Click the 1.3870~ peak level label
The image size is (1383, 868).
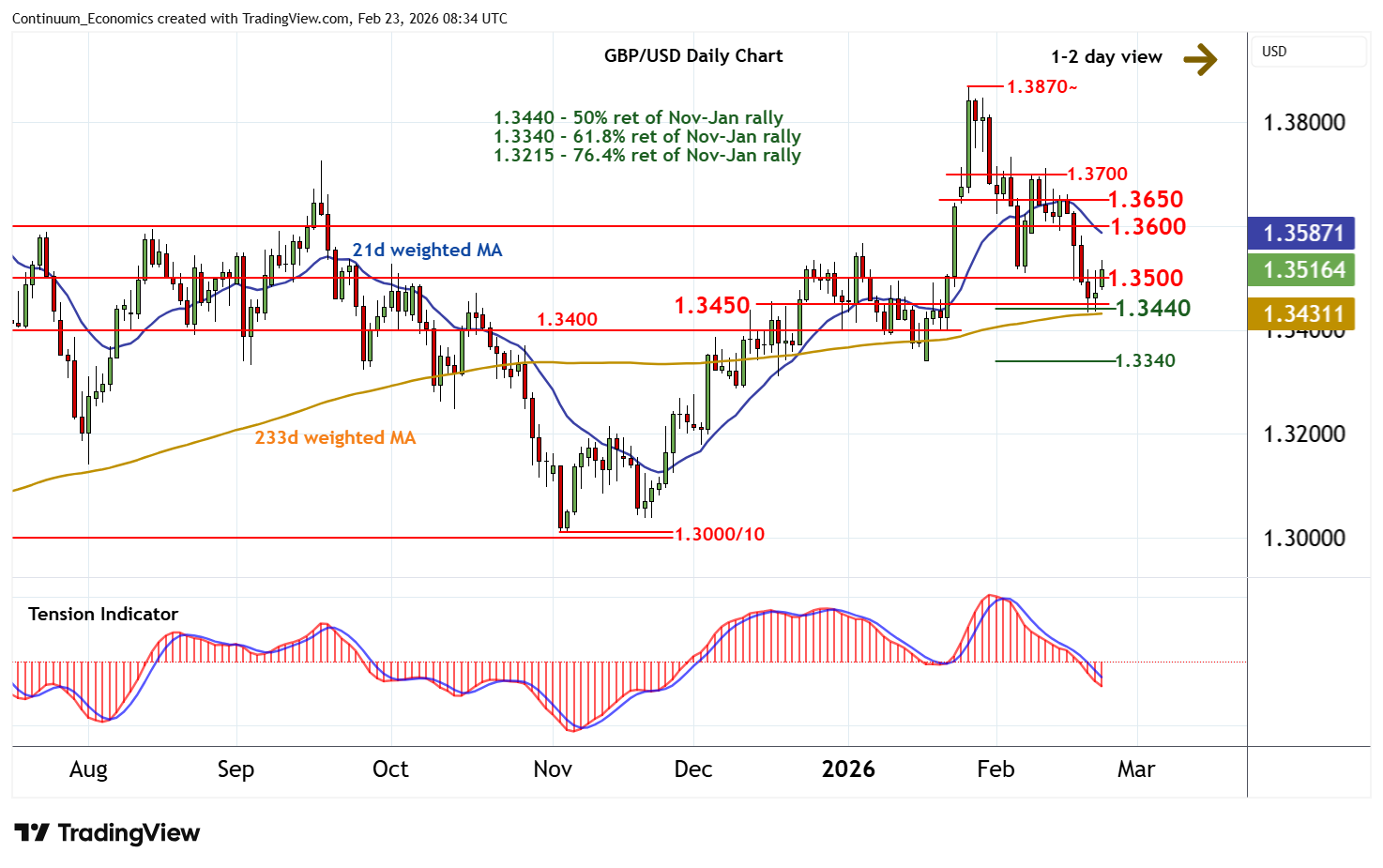pos(1041,86)
